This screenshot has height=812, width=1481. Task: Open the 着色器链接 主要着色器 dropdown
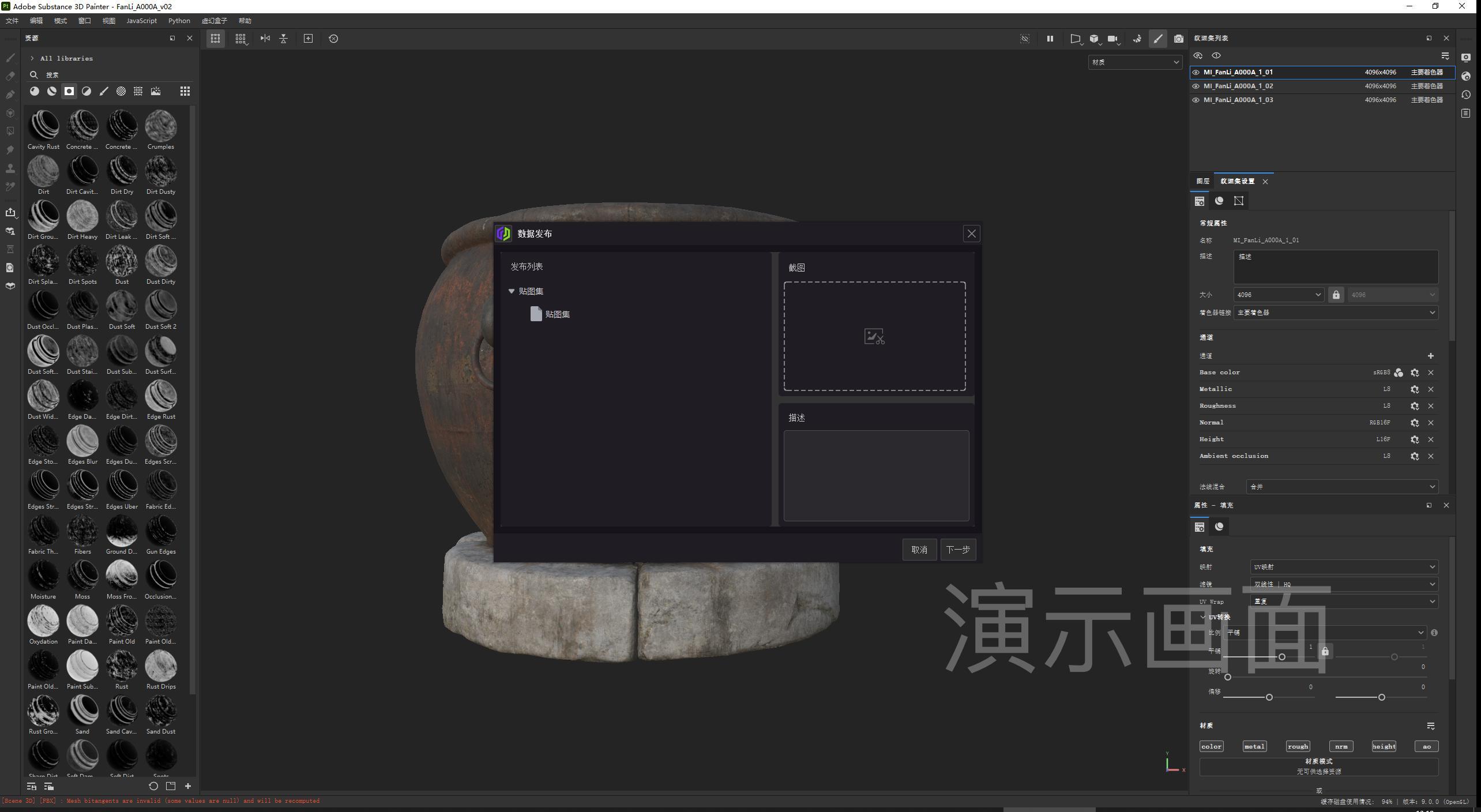(x=1336, y=313)
